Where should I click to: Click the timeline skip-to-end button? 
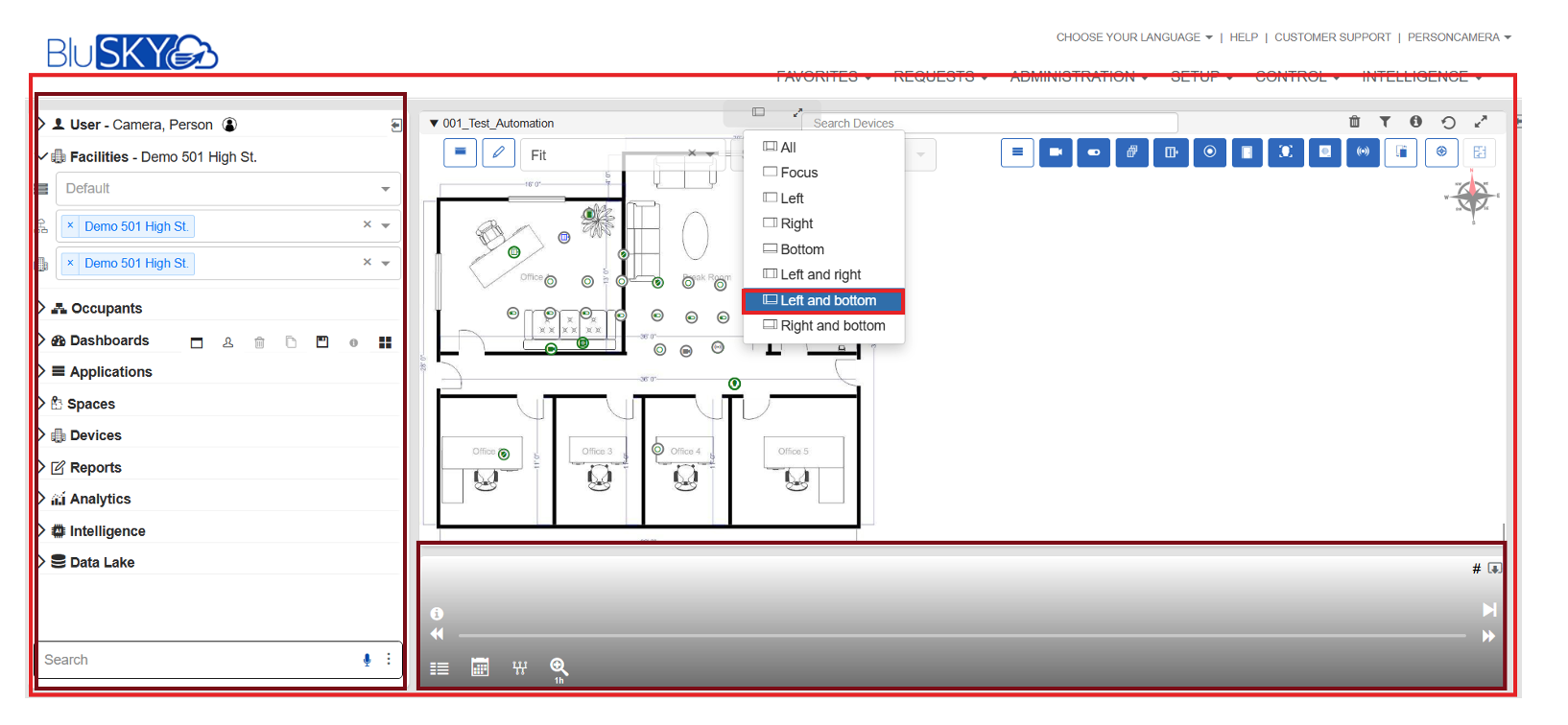[x=1489, y=610]
